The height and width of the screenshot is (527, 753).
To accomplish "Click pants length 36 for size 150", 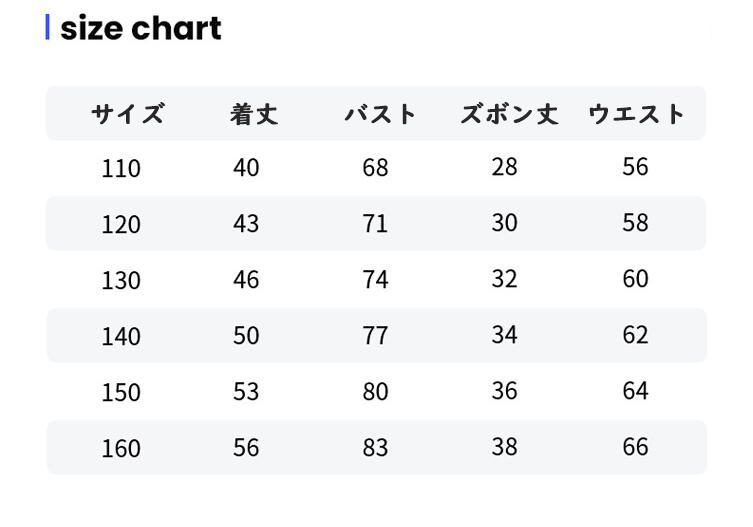I will pyautogui.click(x=504, y=391).
